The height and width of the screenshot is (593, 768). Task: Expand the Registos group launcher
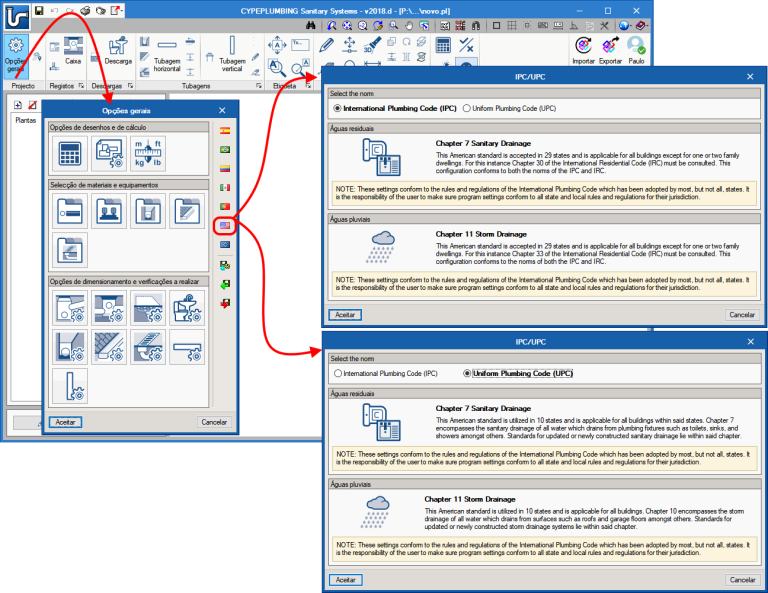[x=81, y=86]
